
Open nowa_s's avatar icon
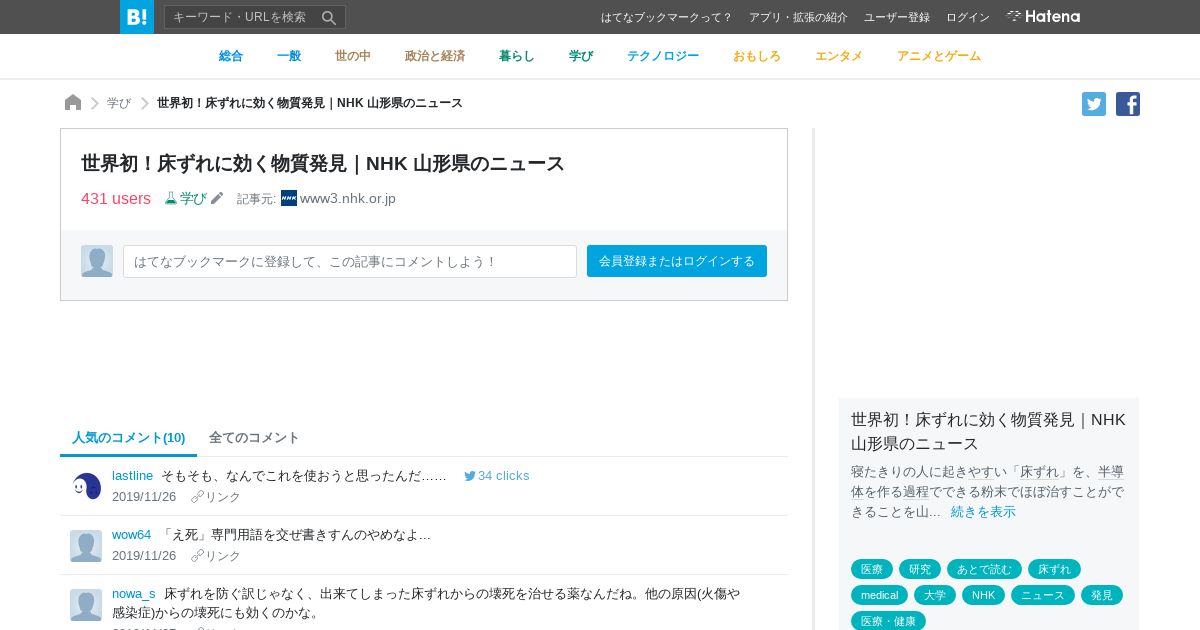(86, 605)
